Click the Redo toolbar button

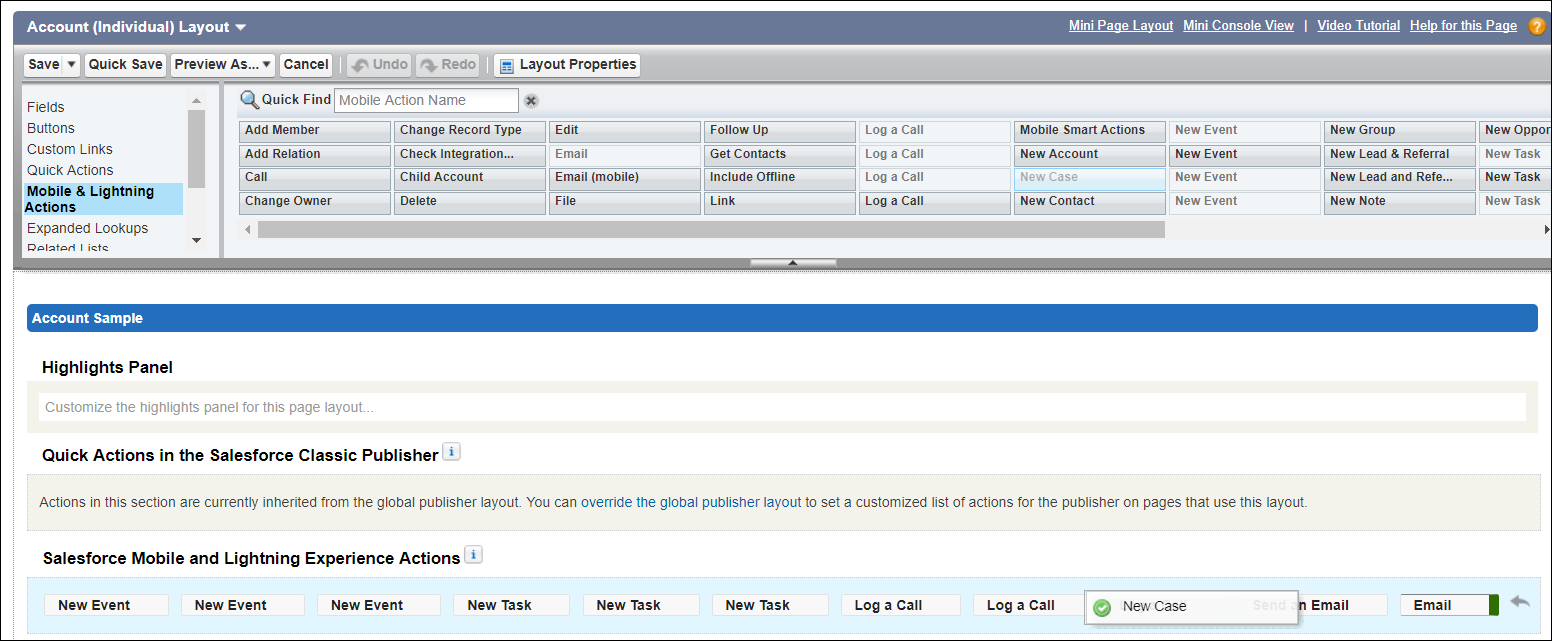click(x=447, y=65)
